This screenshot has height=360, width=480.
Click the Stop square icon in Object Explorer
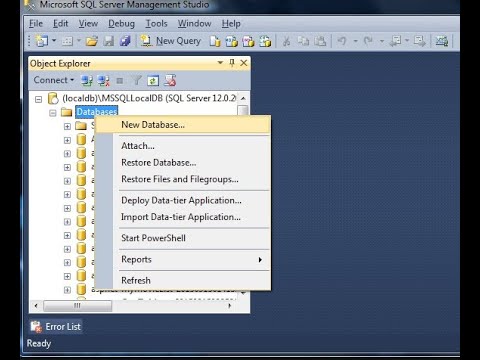pos(120,81)
